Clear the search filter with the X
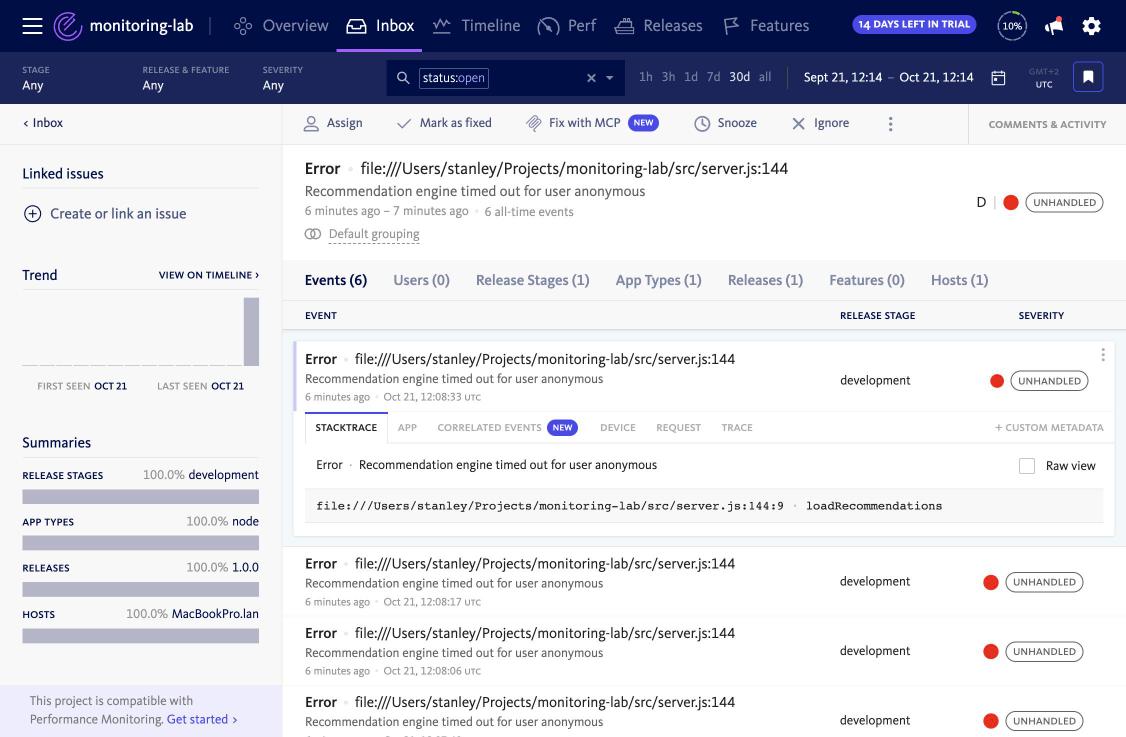The width and height of the screenshot is (1126, 737). (x=591, y=78)
